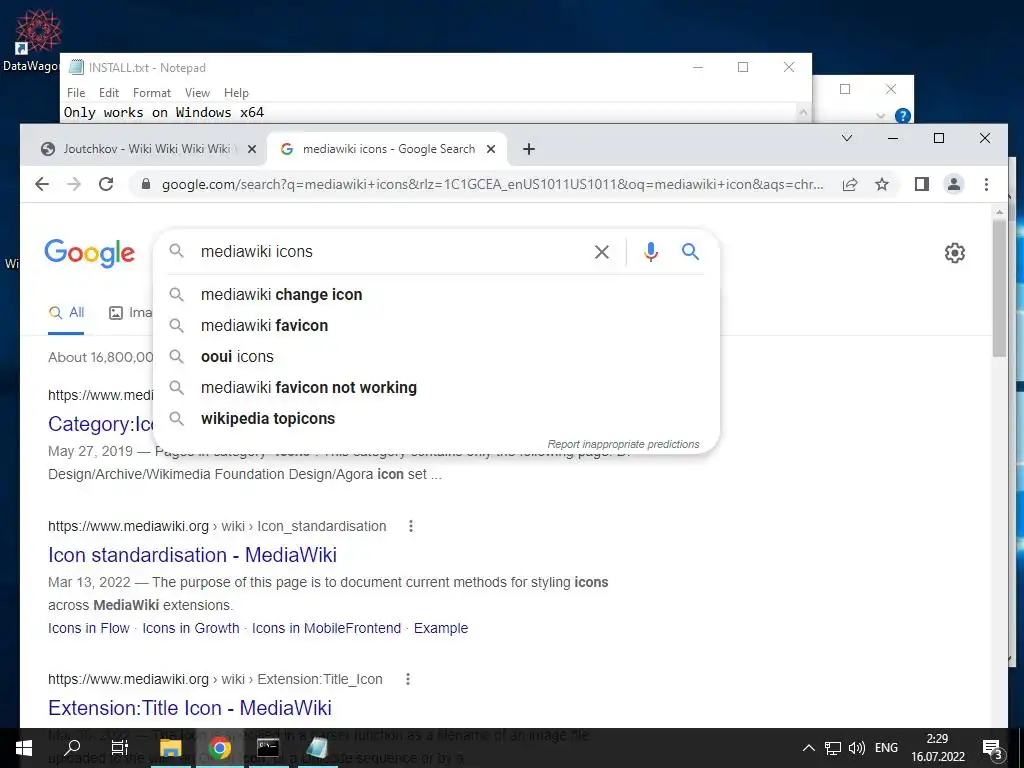This screenshot has height=768, width=1024.
Task: Click Chrome icon on the taskbar
Action: tap(219, 748)
